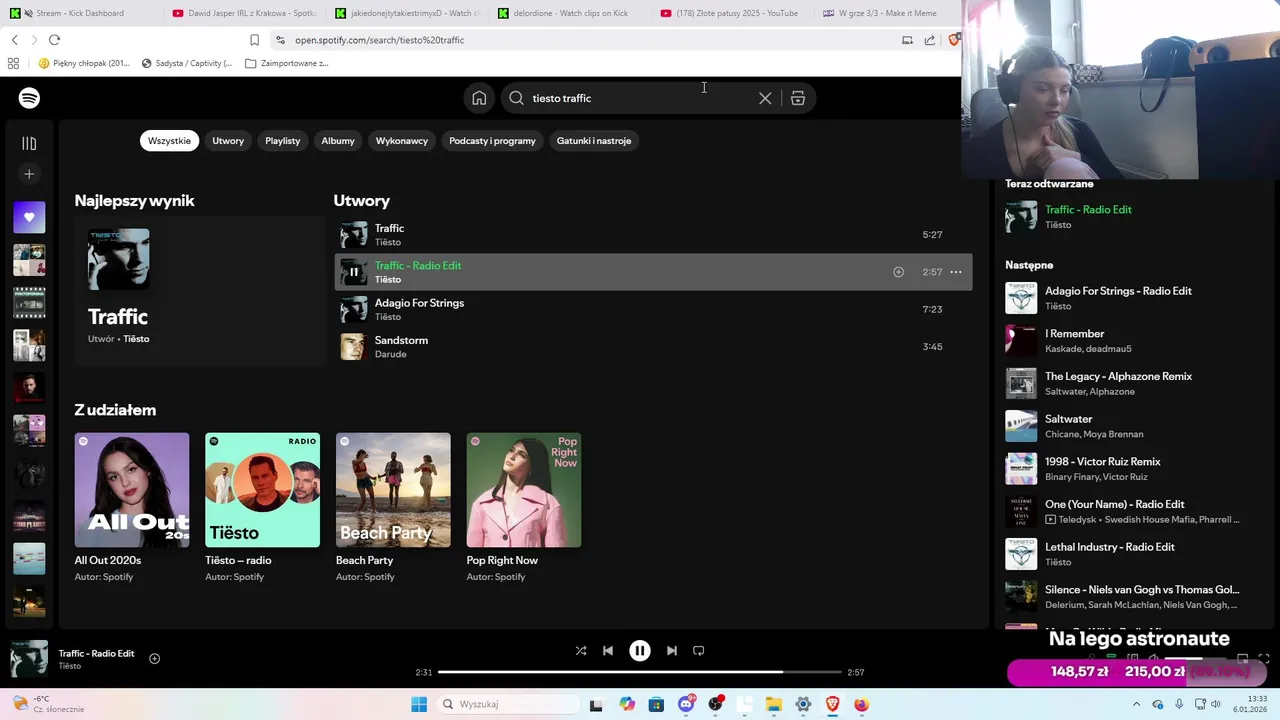The width and height of the screenshot is (1280, 720).
Task: Open the Zaimportowane bookmarks folder
Action: click(286, 63)
